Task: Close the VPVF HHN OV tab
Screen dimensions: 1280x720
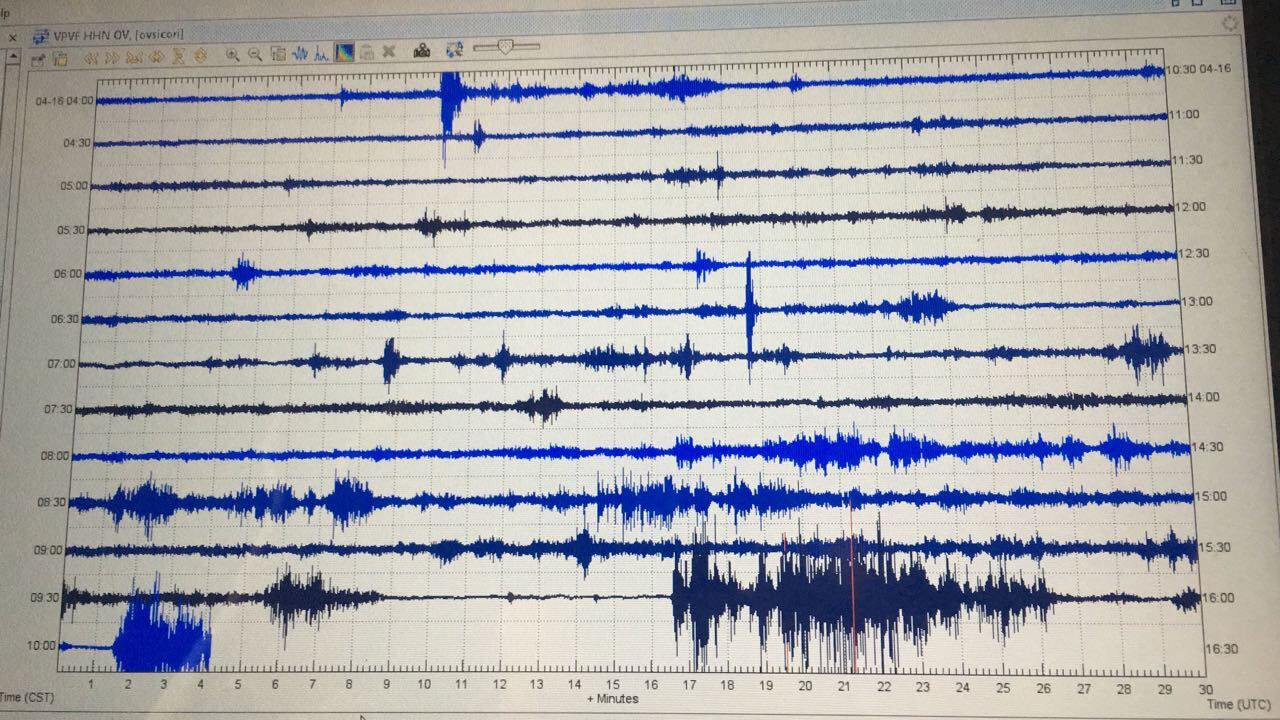Action: click(13, 37)
